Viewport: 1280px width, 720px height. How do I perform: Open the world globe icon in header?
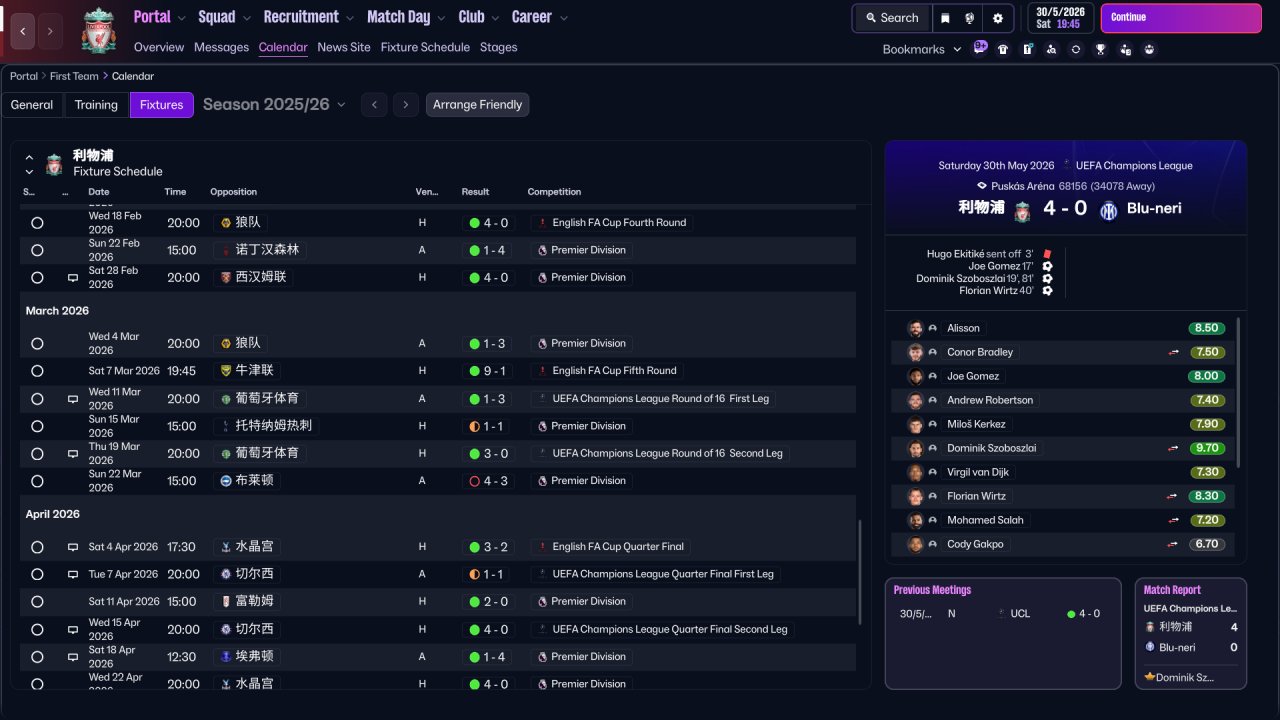pos(970,18)
